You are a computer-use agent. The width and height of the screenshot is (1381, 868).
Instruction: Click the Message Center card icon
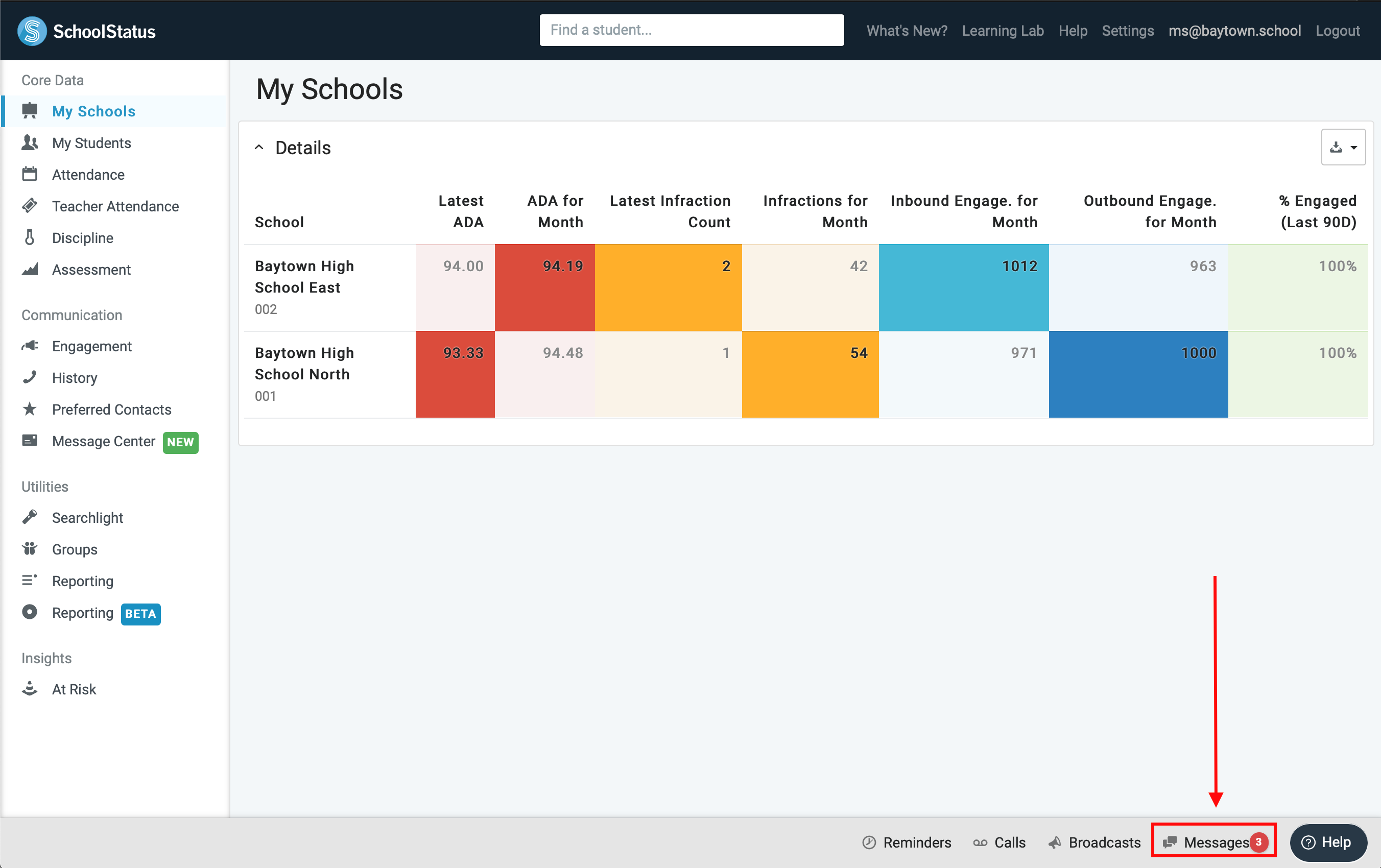(x=30, y=440)
